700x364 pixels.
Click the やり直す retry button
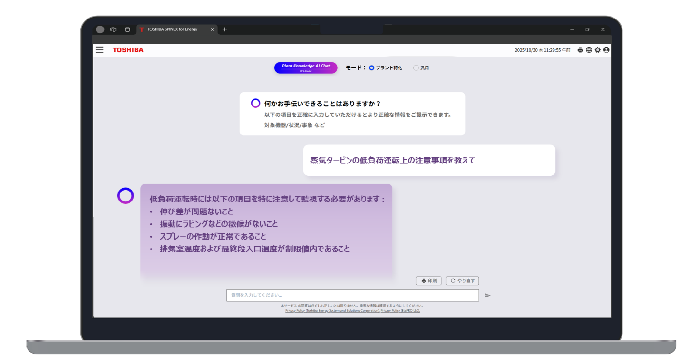462,281
